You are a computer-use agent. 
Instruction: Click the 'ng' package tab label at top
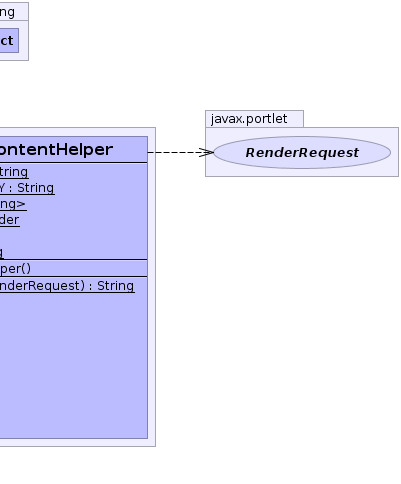click(7, 13)
